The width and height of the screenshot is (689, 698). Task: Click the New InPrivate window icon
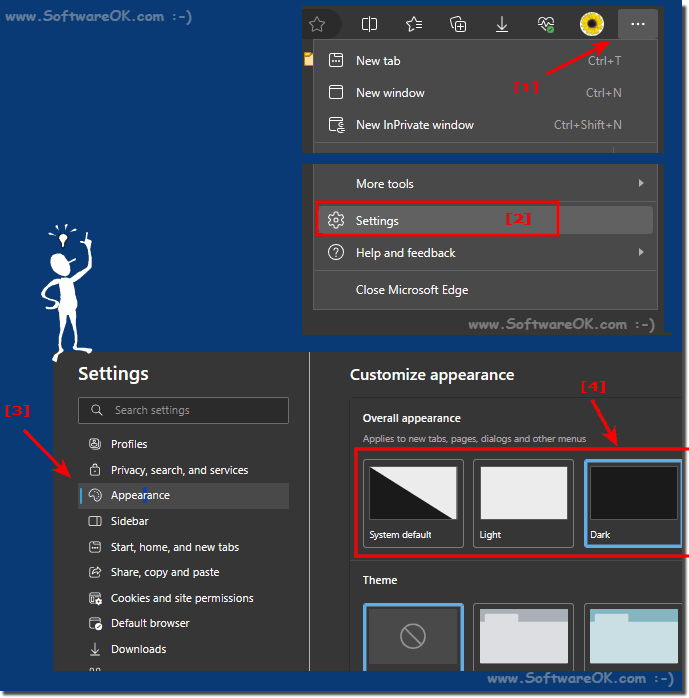[336, 125]
